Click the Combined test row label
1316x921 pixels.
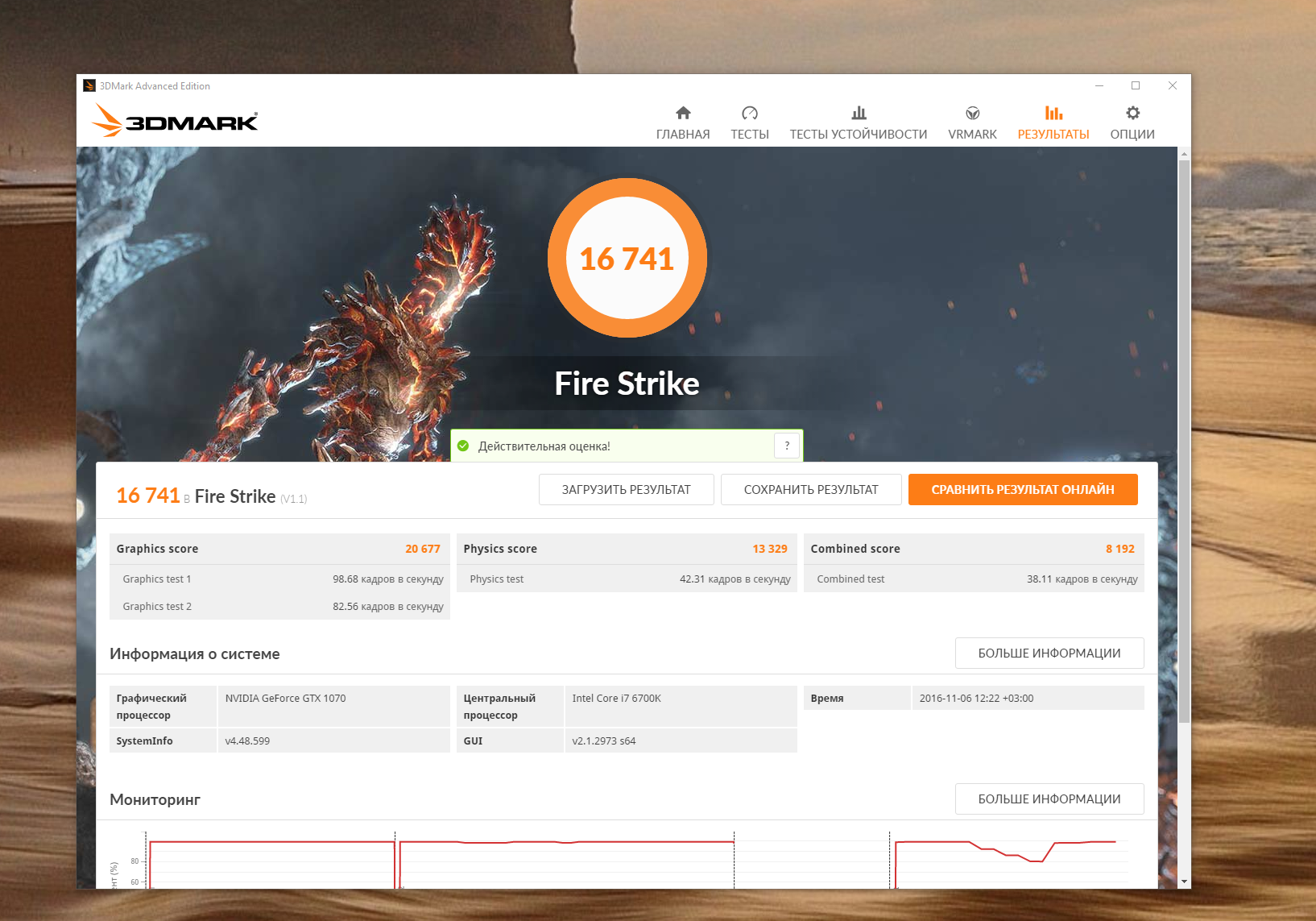(x=850, y=579)
